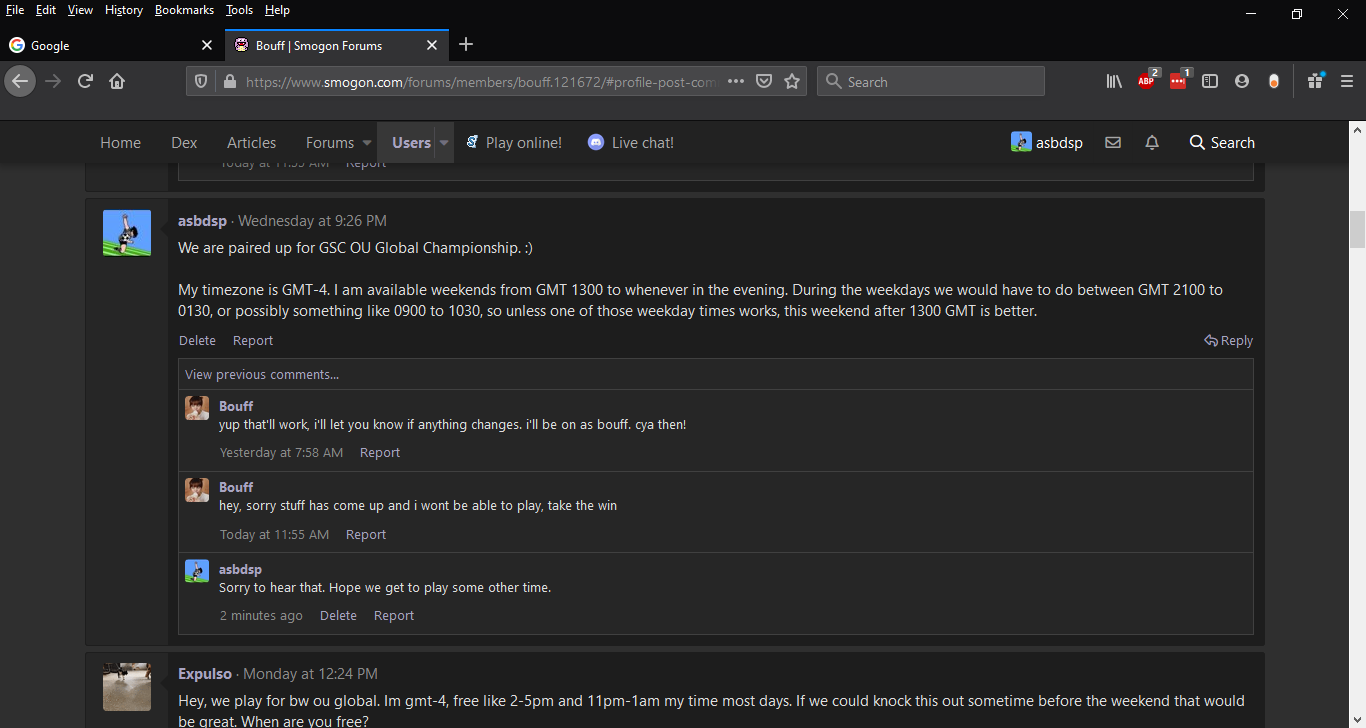Reload the current page

86,82
